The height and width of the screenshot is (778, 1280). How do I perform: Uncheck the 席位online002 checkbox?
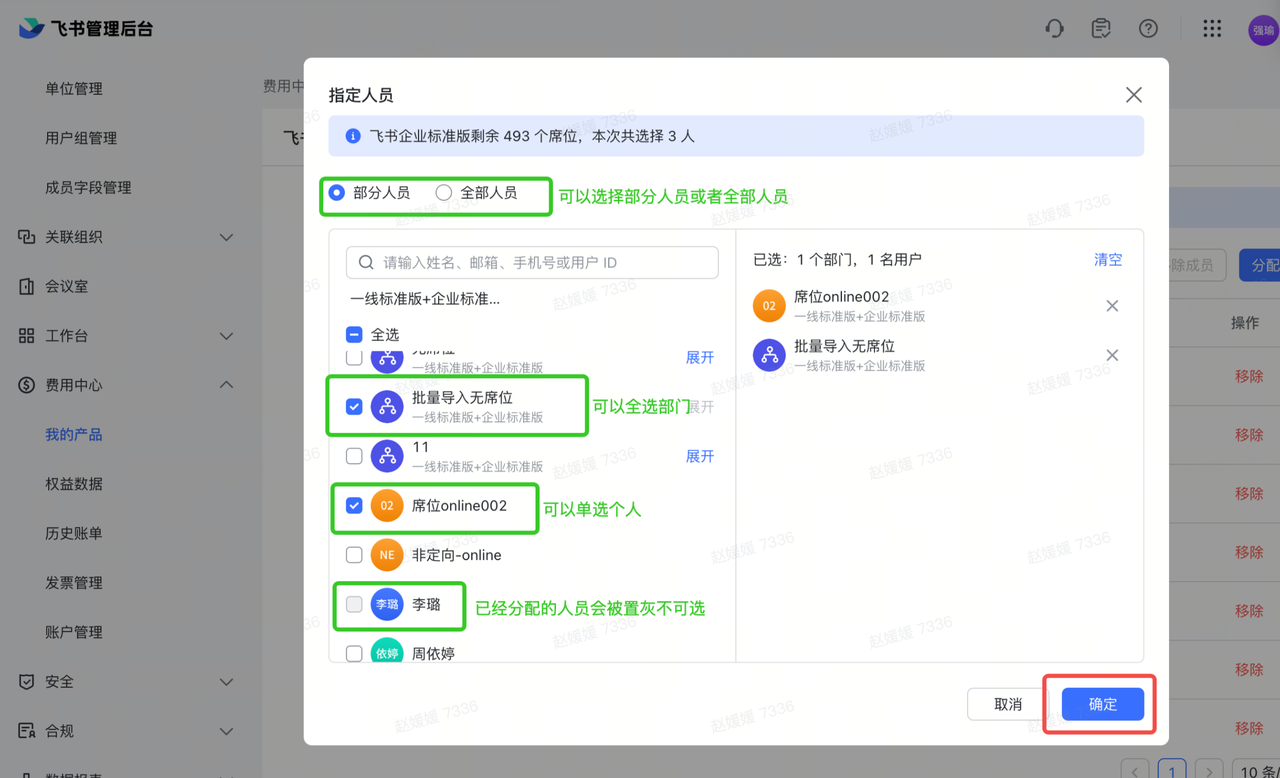354,506
